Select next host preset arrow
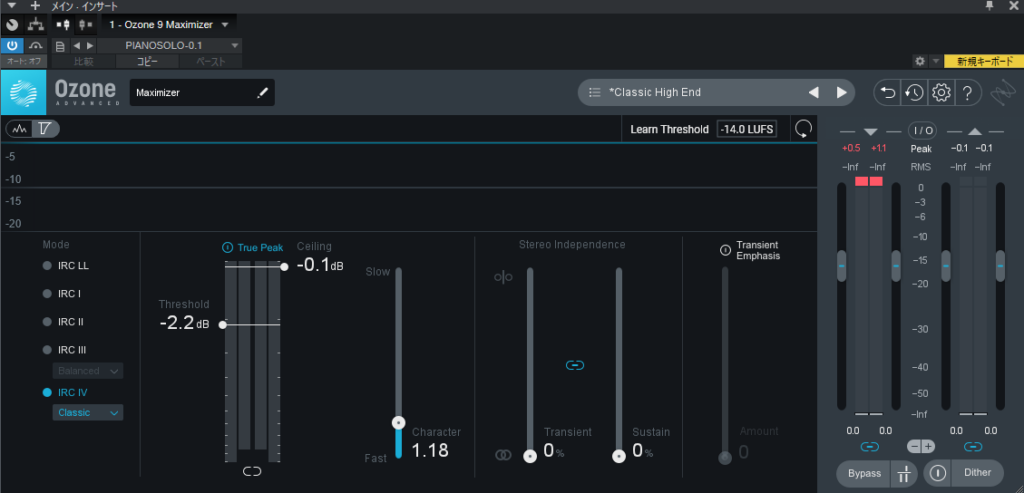The height and width of the screenshot is (493, 1024). click(x=89, y=46)
